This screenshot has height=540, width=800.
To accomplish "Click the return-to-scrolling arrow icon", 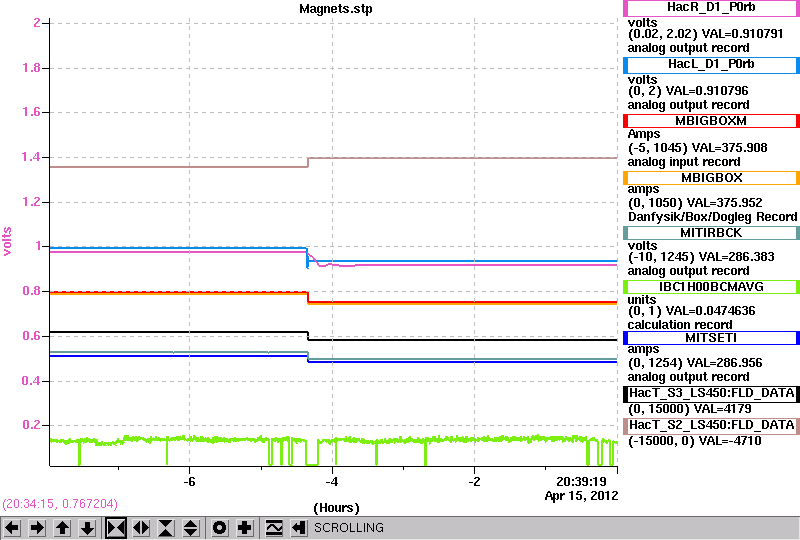I will pyautogui.click(x=298, y=528).
